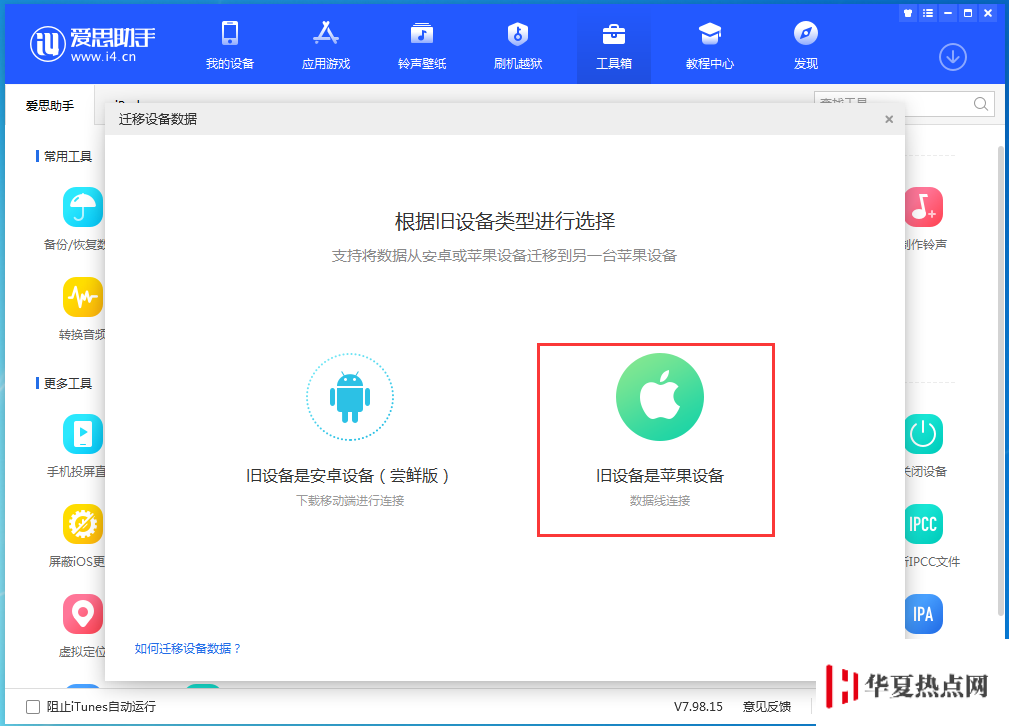Open the 手机投屏直播 screen casting tool
Image resolution: width=1009 pixels, height=726 pixels.
click(x=82, y=434)
